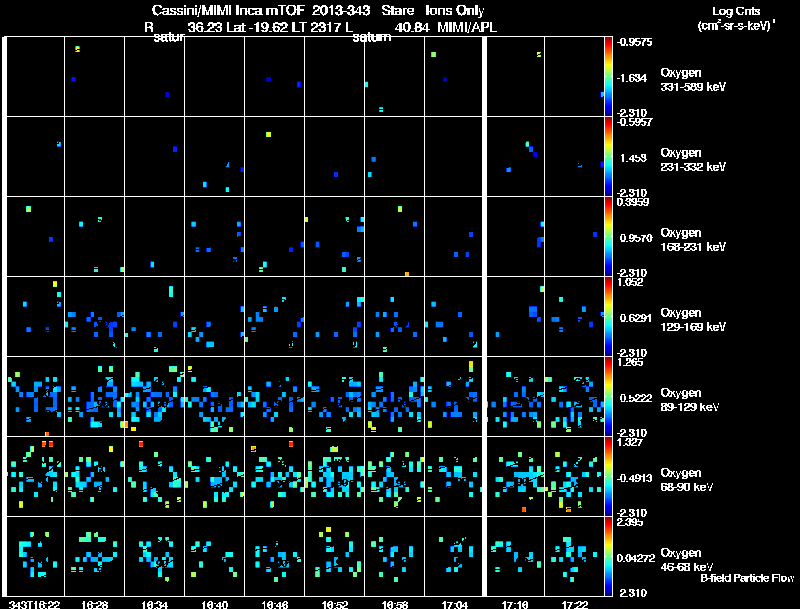The height and width of the screenshot is (609, 800).
Task: Click the '16:34' time axis label
Action: coord(155,604)
